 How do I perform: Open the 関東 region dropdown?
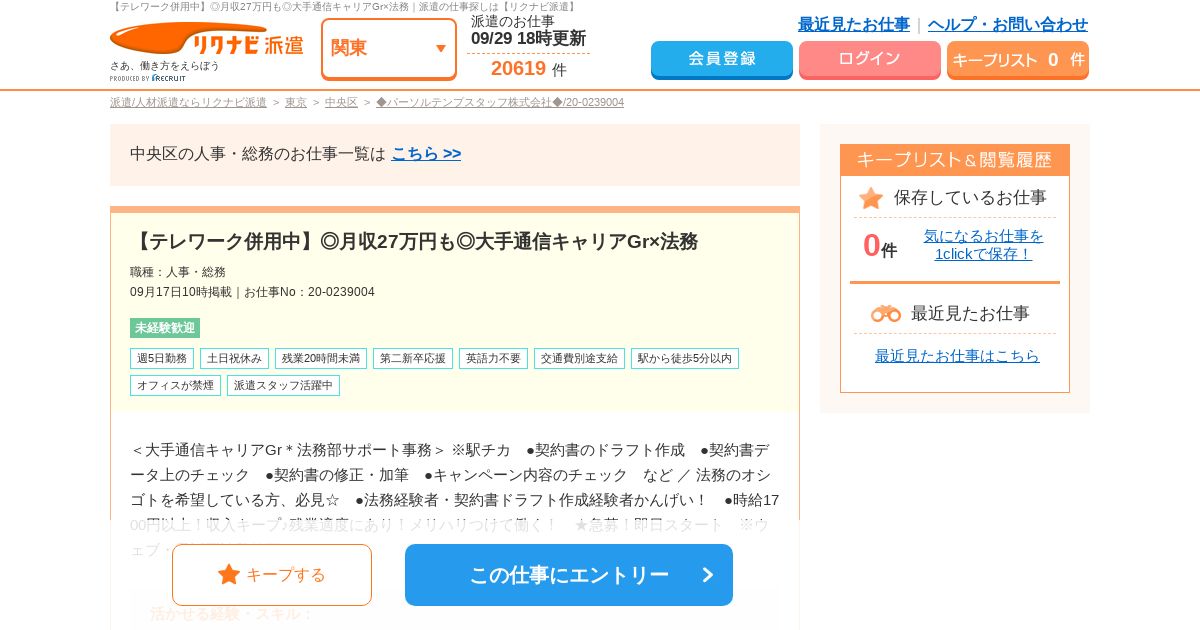coord(388,48)
